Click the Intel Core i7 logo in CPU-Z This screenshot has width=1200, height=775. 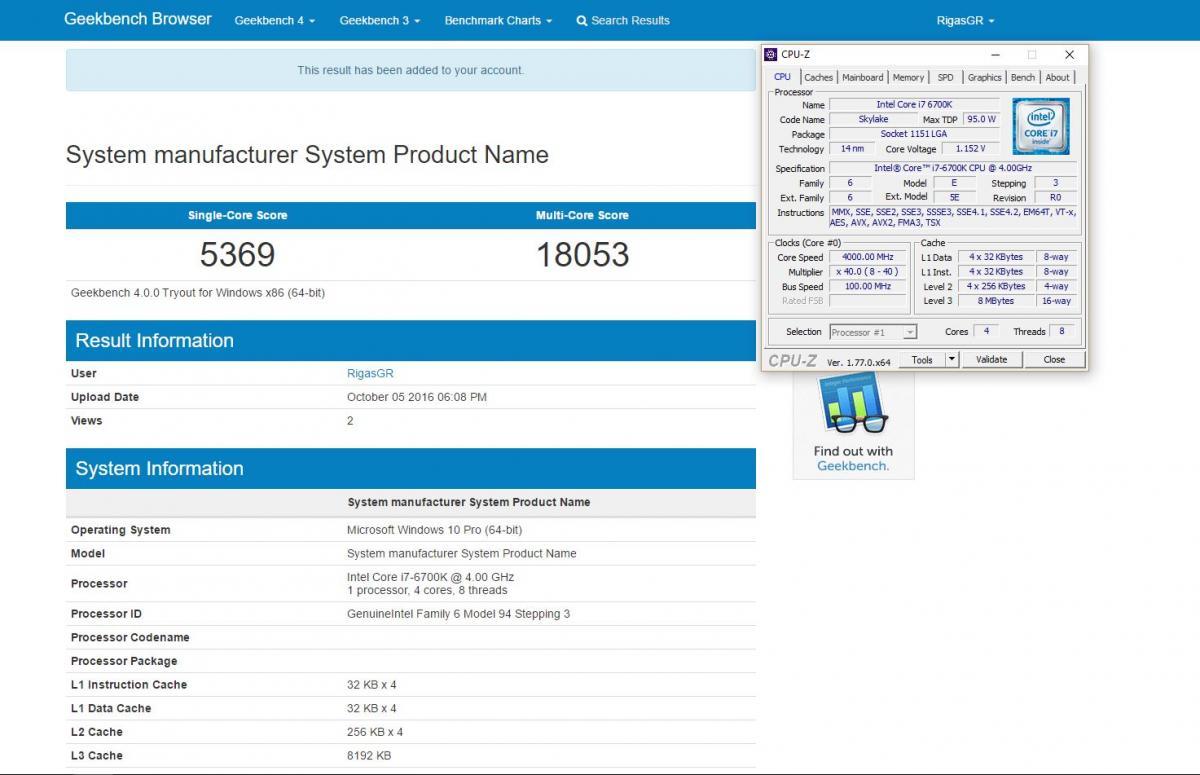tap(1040, 126)
